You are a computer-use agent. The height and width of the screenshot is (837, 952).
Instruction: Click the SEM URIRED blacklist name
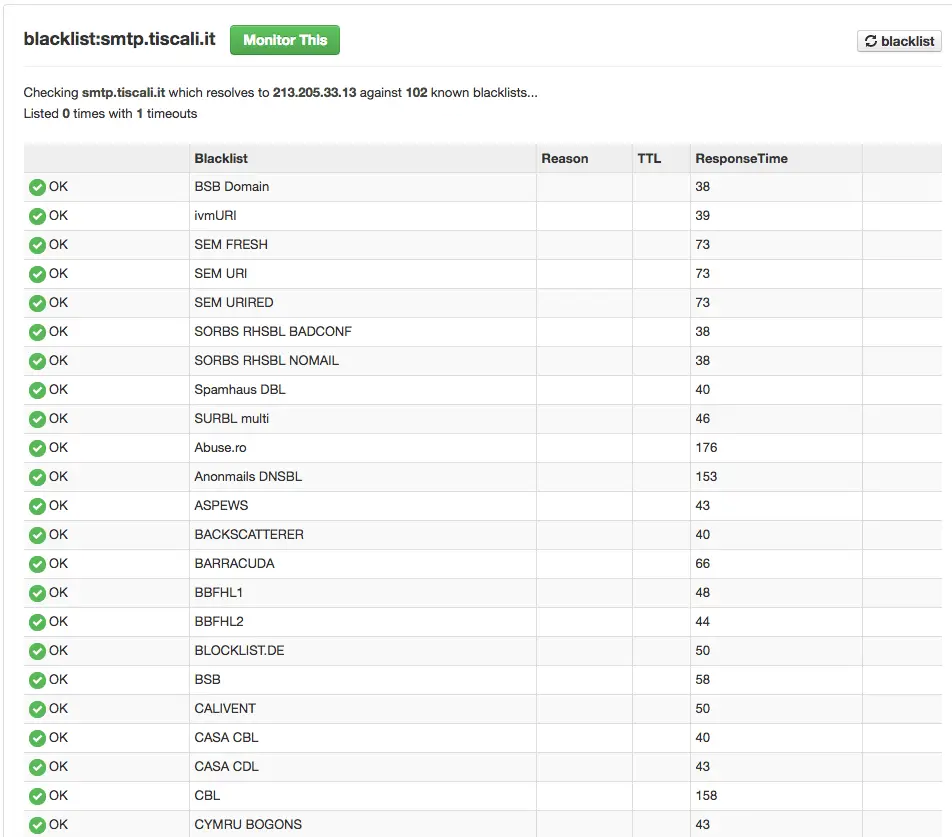click(x=234, y=302)
